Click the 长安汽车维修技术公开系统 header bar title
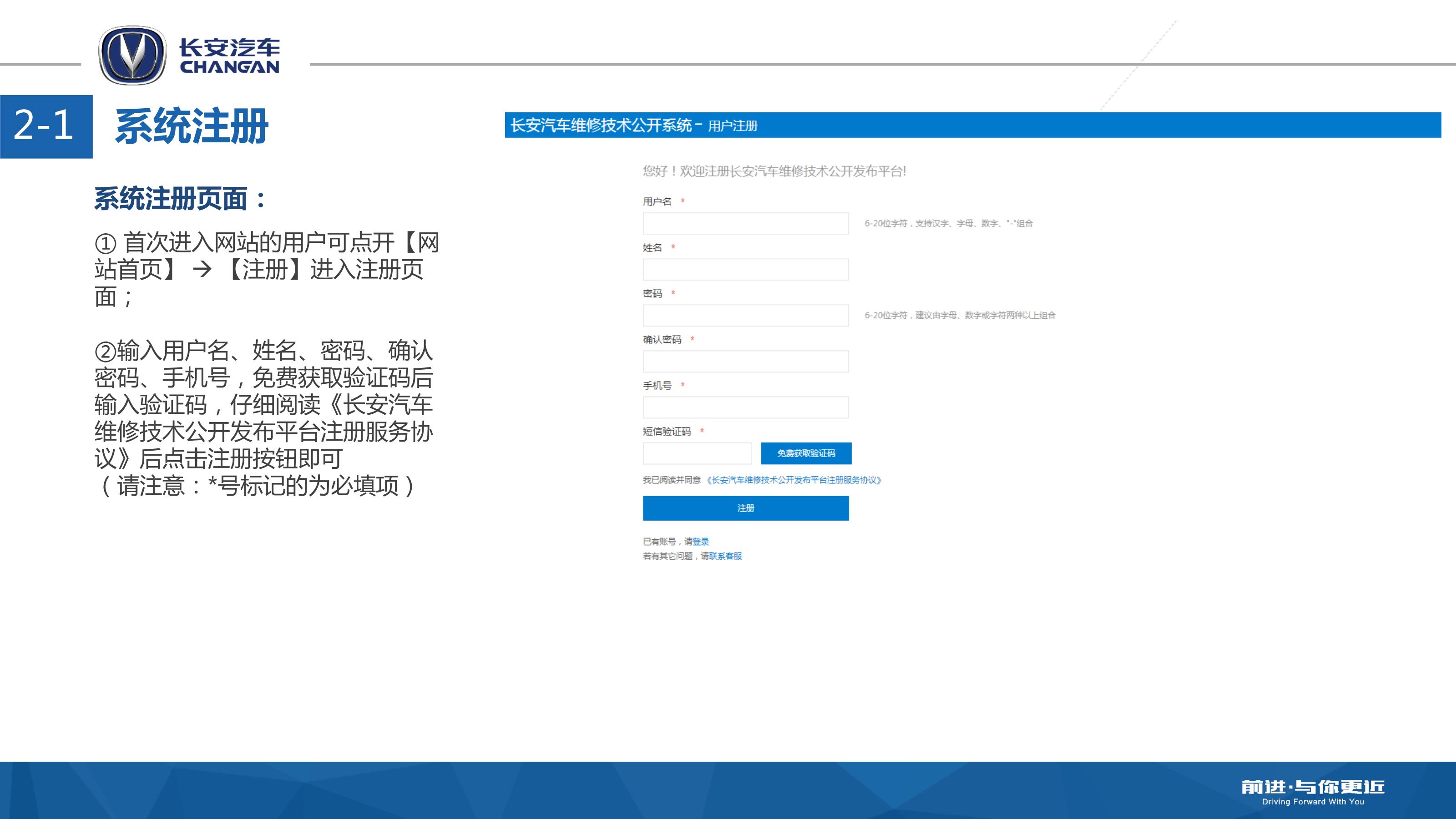 click(x=601, y=125)
